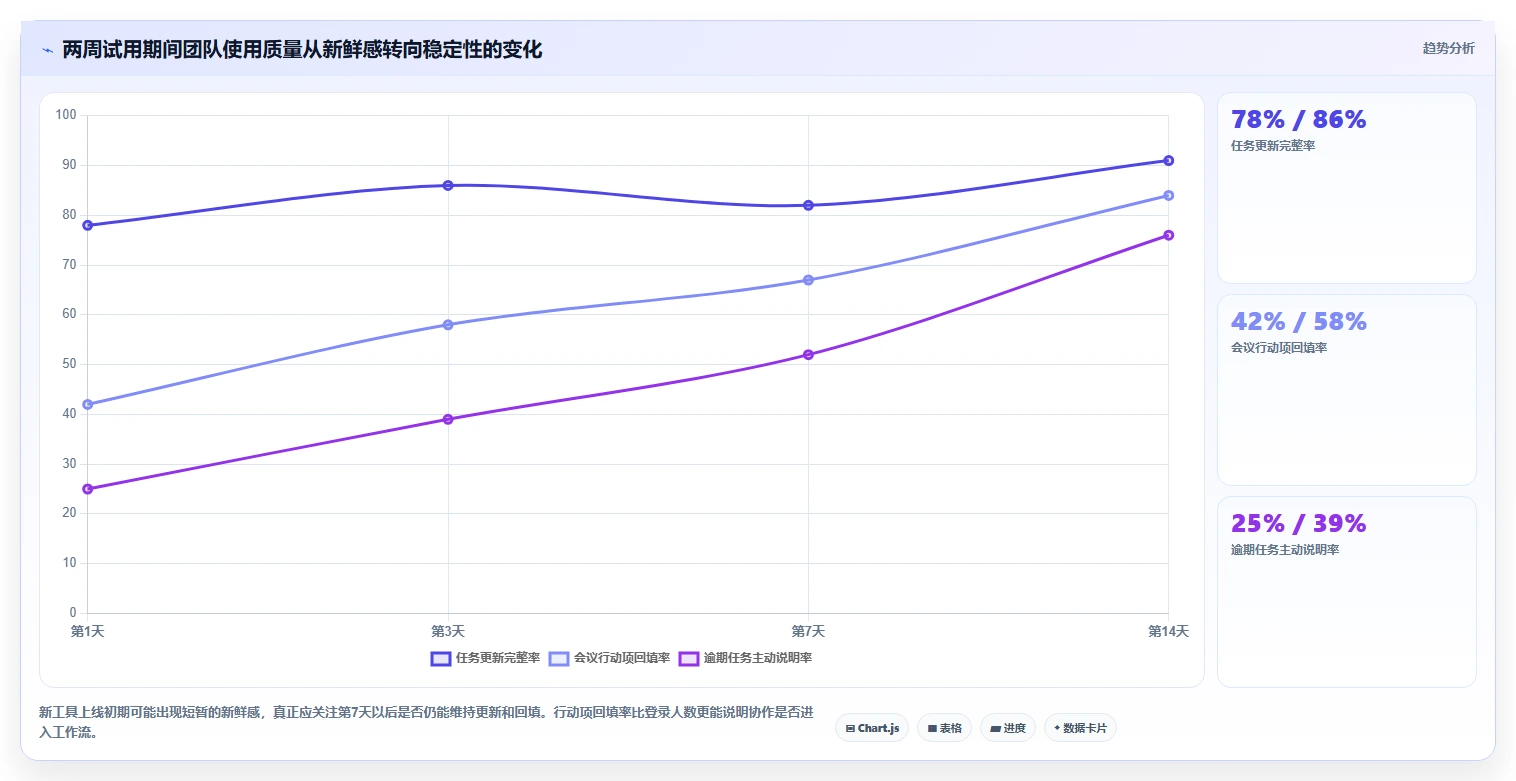The width and height of the screenshot is (1516, 781).
Task: Click the 逾期任务主动说明率 label in the stat card
Action: click(1285, 550)
